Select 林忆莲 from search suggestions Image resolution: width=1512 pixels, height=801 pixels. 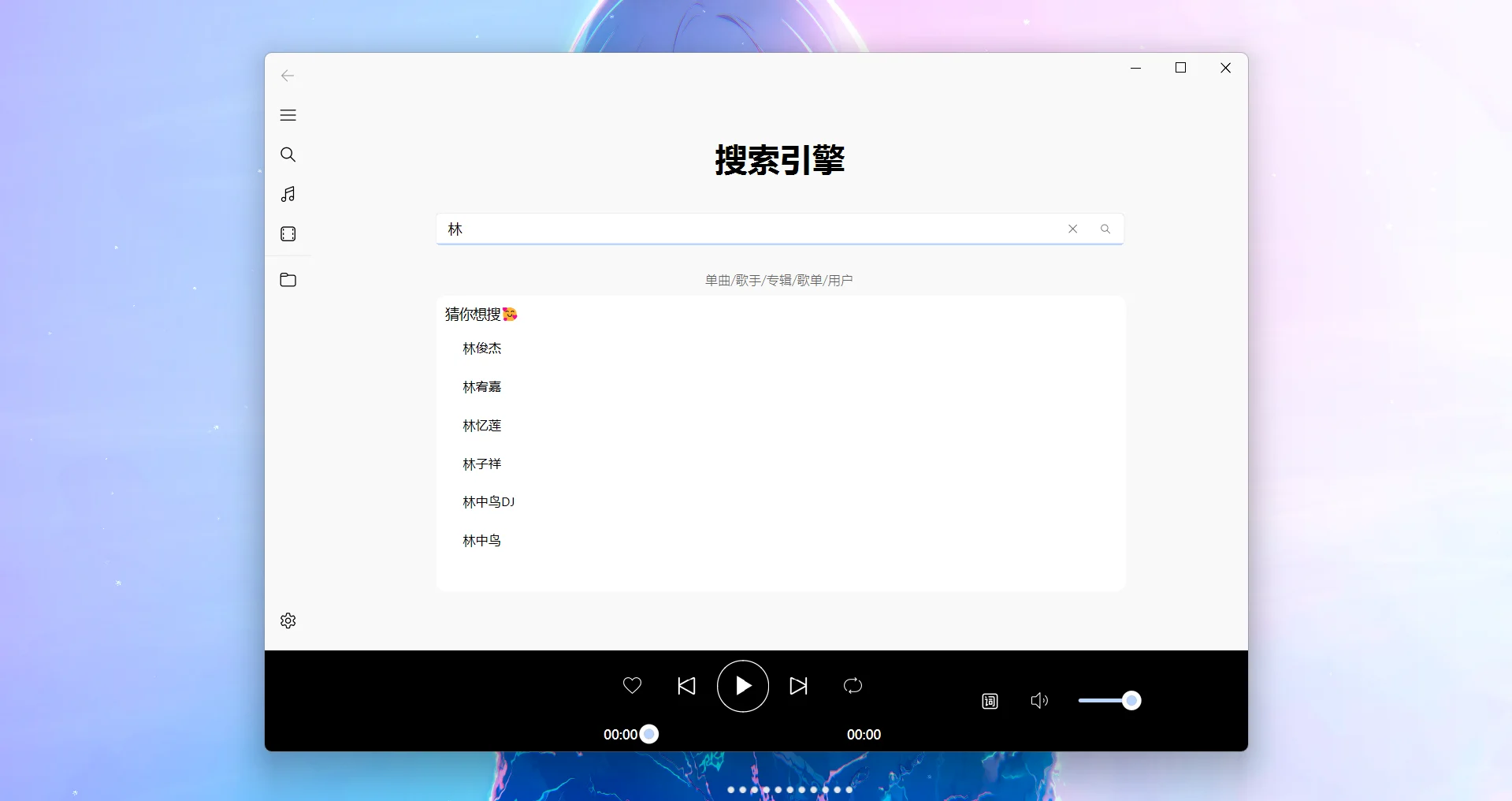(x=482, y=425)
